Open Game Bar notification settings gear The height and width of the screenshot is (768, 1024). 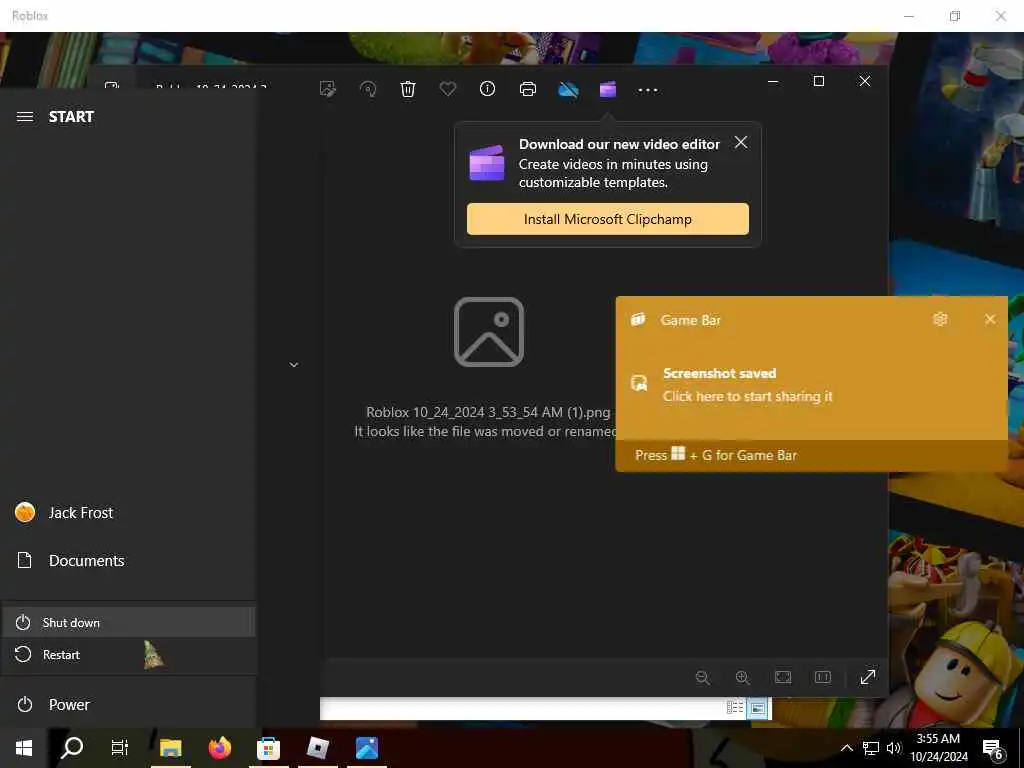click(x=940, y=319)
